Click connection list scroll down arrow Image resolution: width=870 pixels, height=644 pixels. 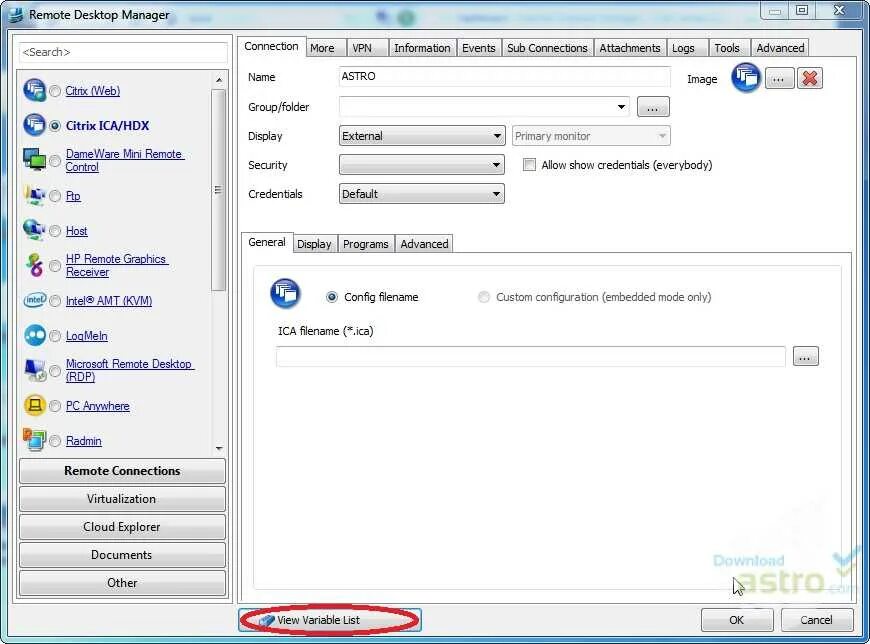[x=219, y=448]
